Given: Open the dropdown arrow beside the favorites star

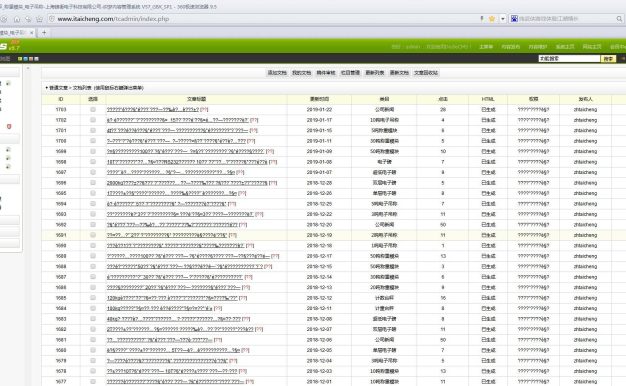Looking at the screenshot, I should 503,19.
